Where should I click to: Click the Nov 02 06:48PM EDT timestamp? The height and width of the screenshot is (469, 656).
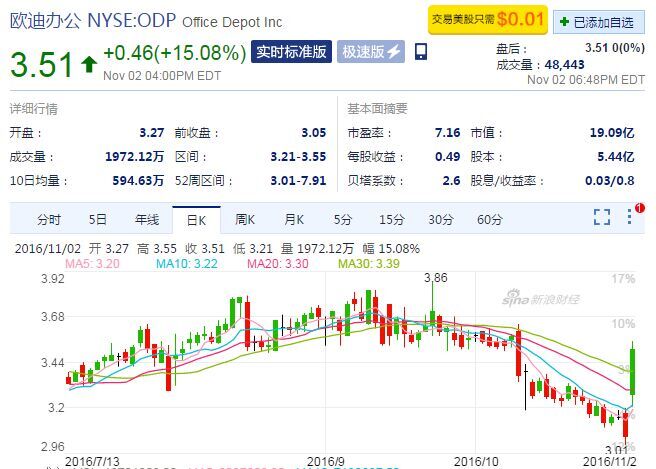(x=586, y=79)
